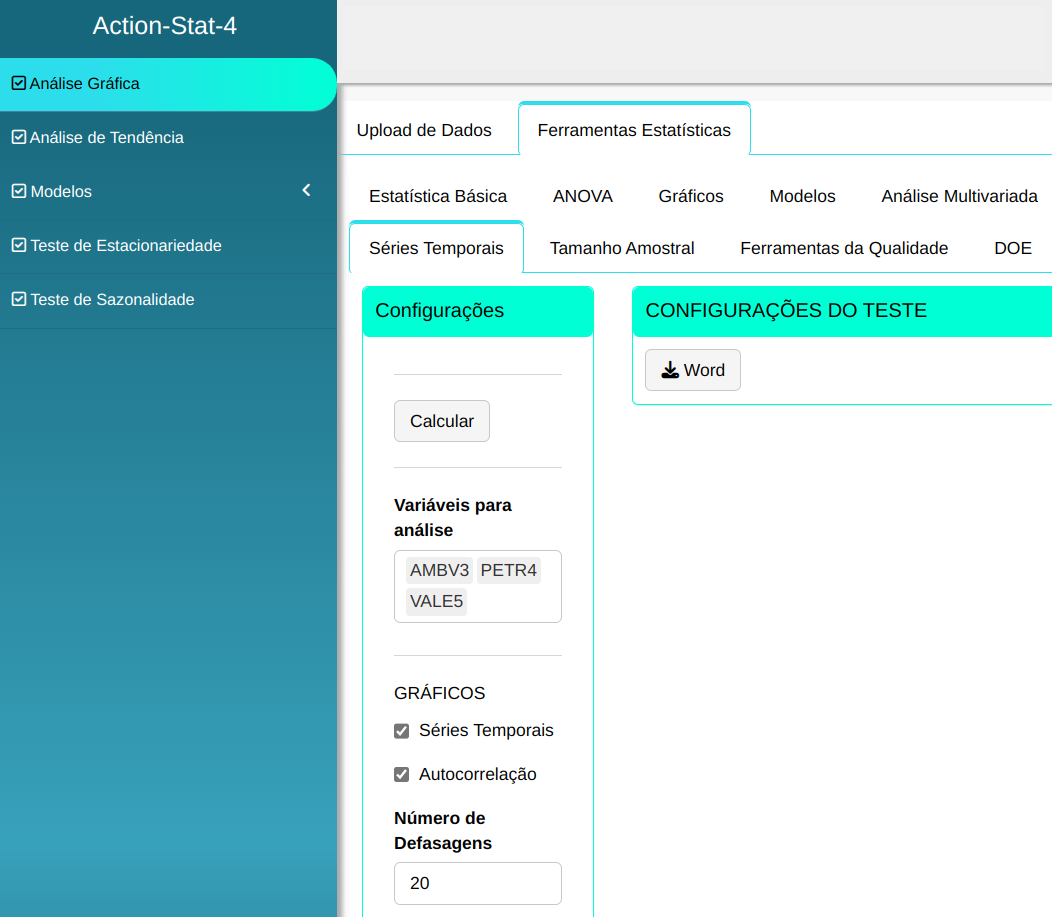Select the Tamanho Amostral tab
This screenshot has height=917, width=1052.
coord(622,248)
